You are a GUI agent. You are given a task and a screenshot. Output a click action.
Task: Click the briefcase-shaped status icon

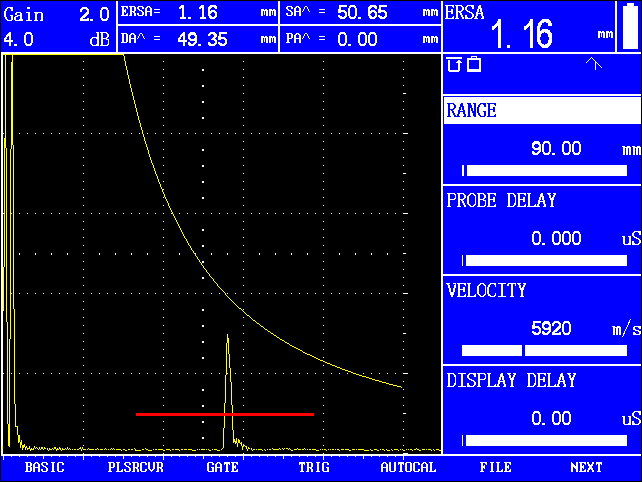(474, 64)
